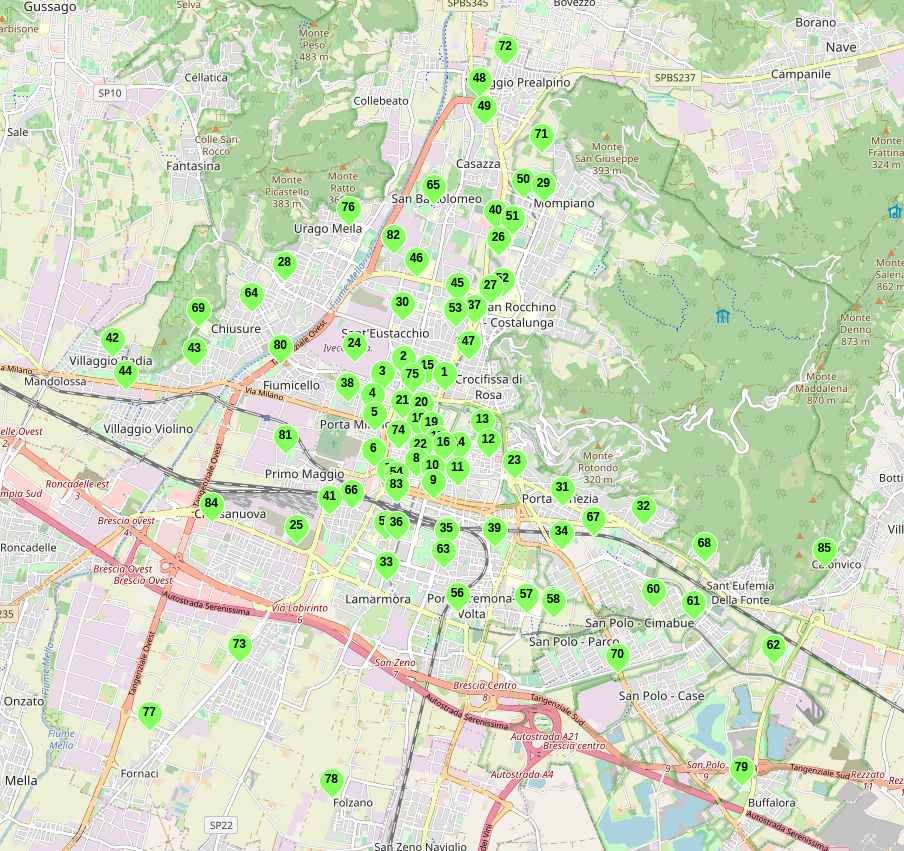
Task: Click the SP22 road label
Action: 221,825
